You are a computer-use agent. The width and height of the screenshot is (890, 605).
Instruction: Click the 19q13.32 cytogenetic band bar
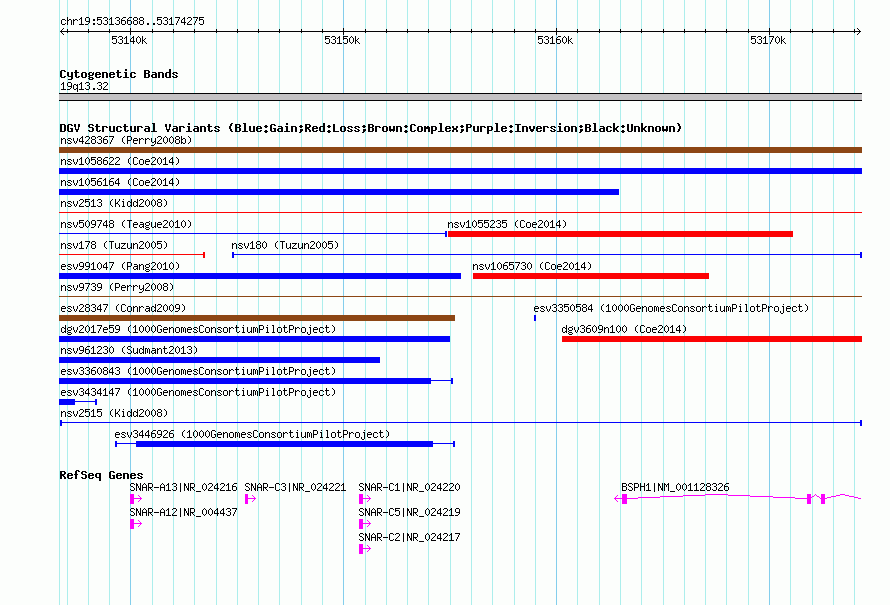(460, 97)
